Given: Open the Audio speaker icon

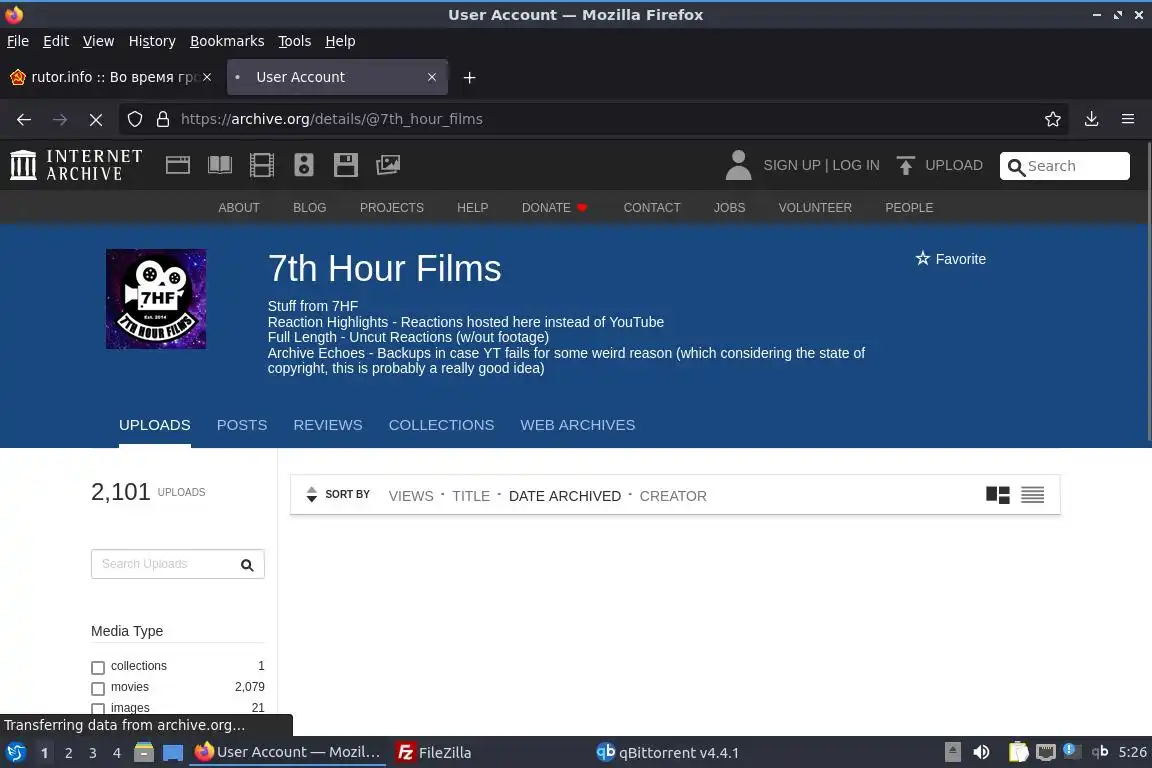Looking at the screenshot, I should tap(303, 165).
